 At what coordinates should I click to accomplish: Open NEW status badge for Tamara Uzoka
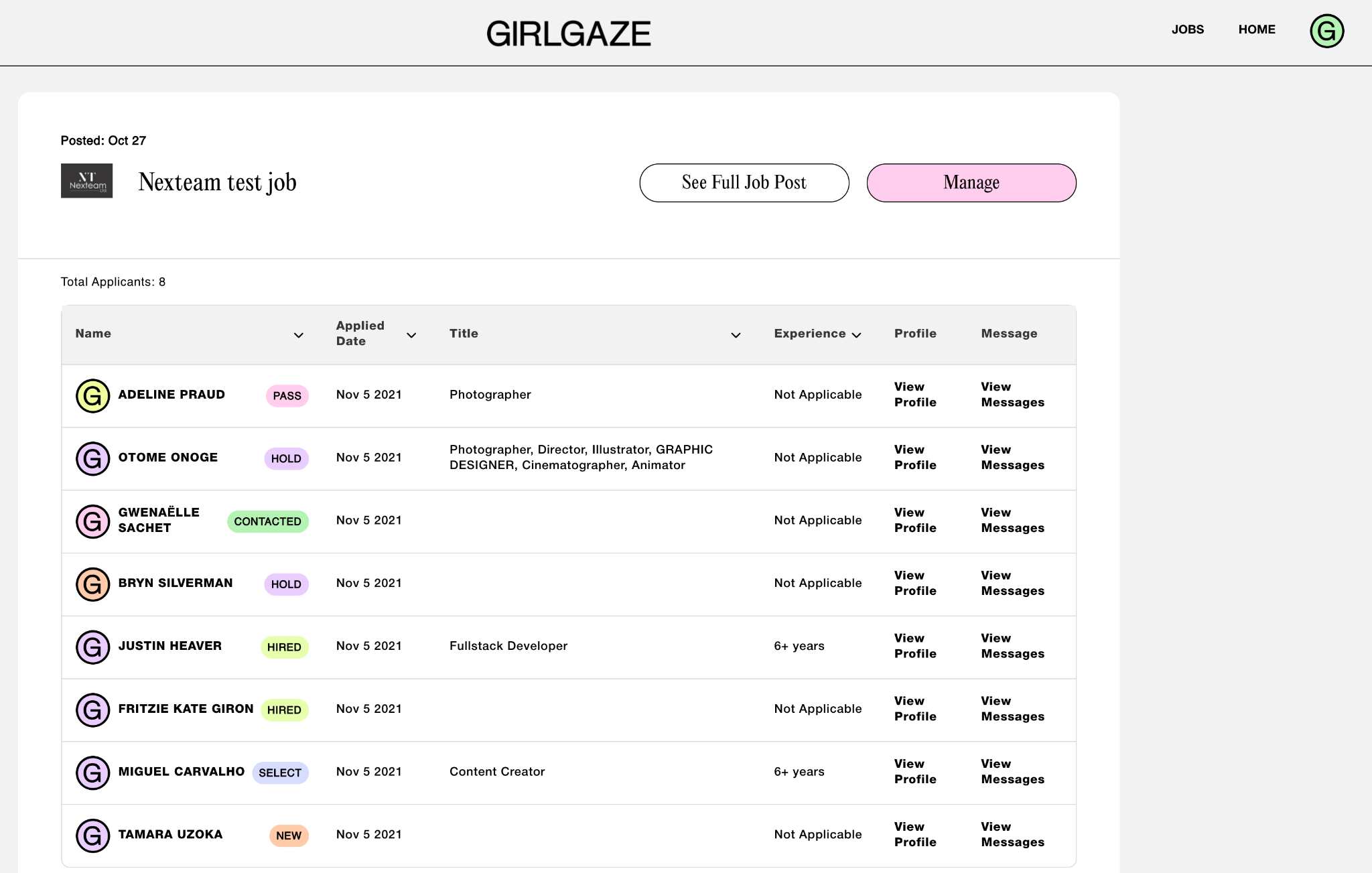pyautogui.click(x=289, y=836)
